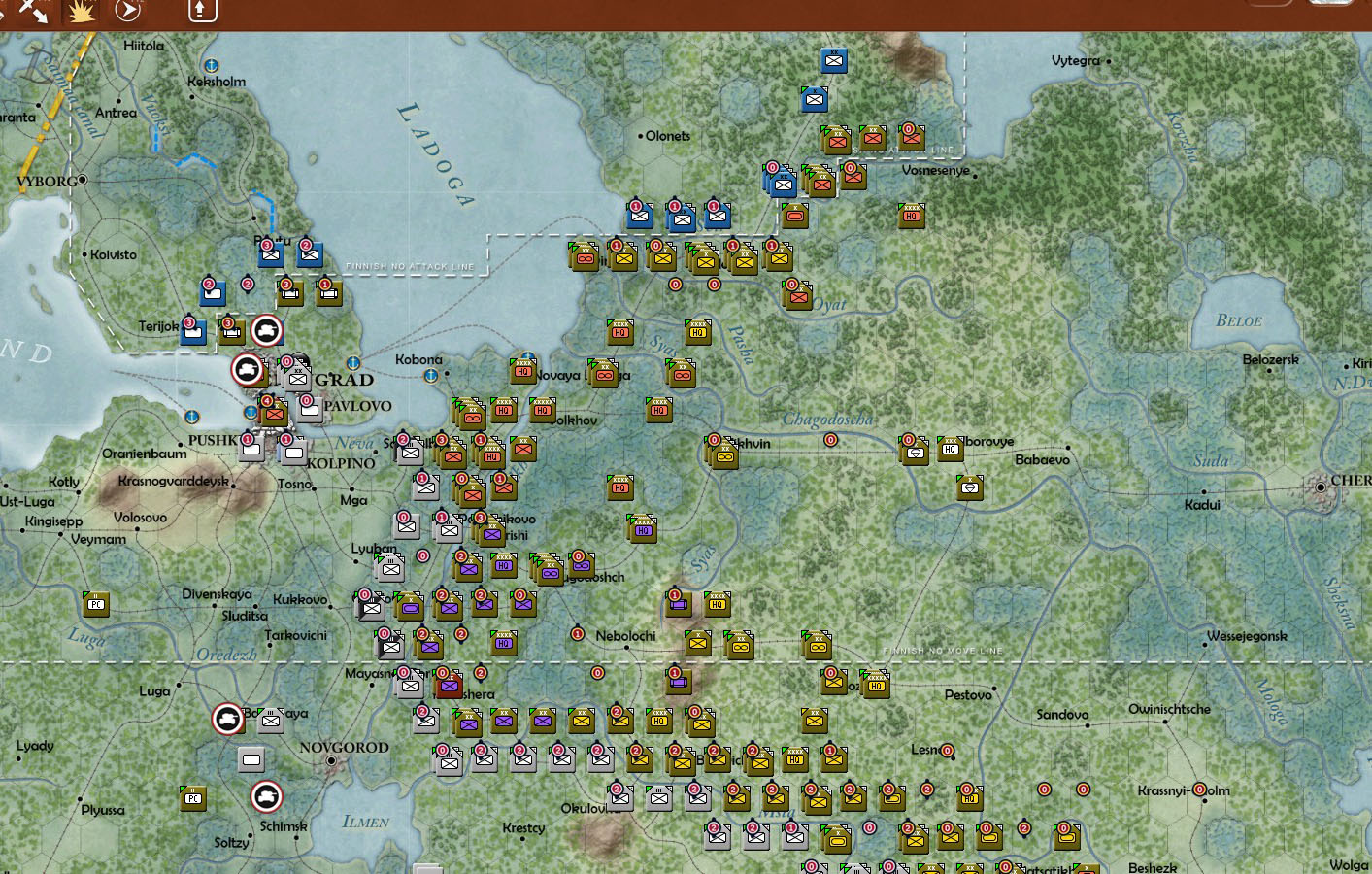Viewport: 1372px width, 874px height.
Task: Click the circled arrow next-unit icon
Action: (x=128, y=10)
